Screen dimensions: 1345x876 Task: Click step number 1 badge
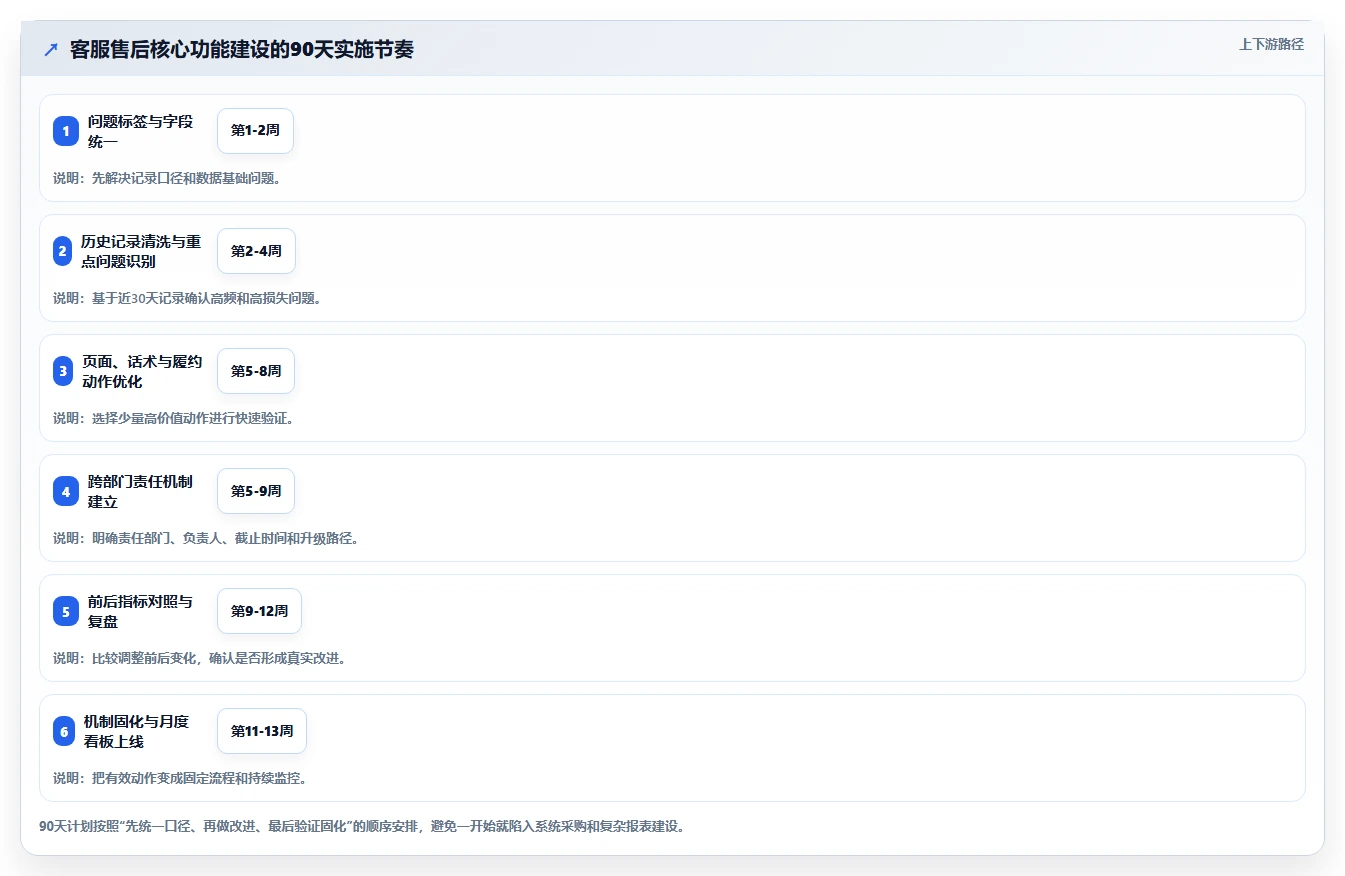pos(66,131)
